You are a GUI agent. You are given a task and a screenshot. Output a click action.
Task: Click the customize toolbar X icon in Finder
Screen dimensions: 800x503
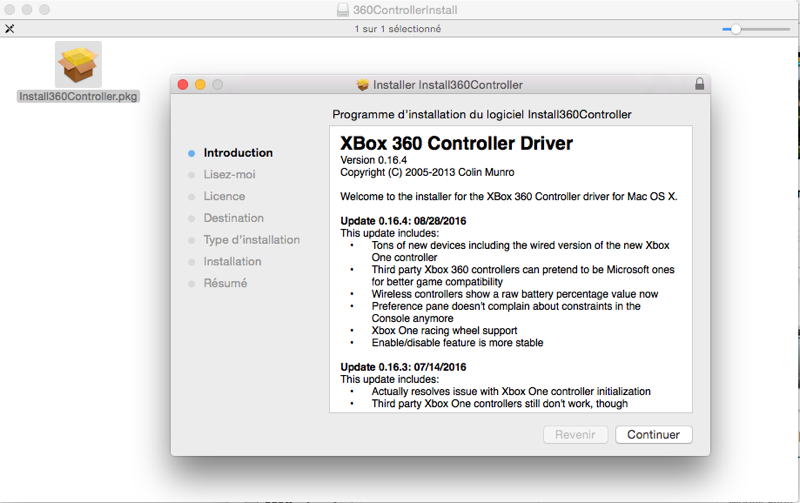coord(10,29)
